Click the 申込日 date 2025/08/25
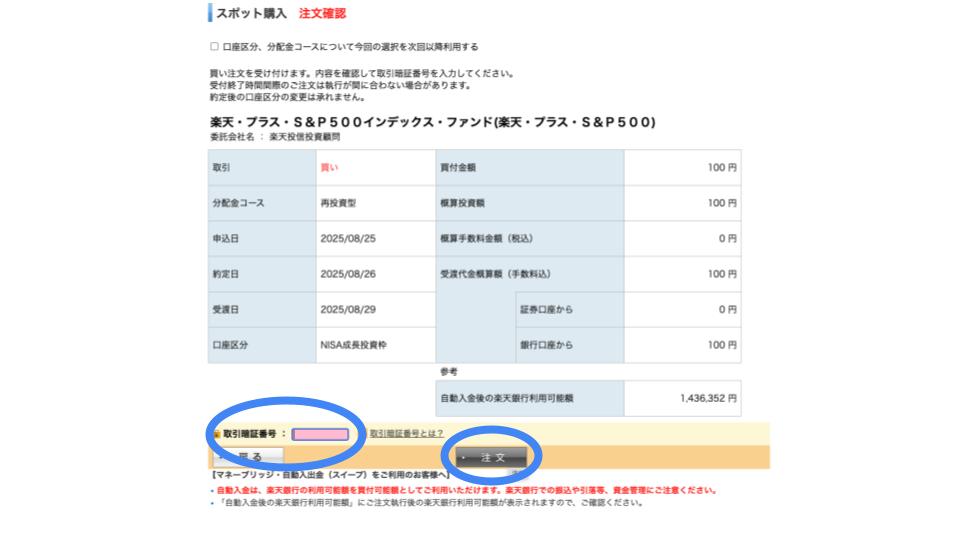This screenshot has height=540, width=960. click(x=348, y=238)
